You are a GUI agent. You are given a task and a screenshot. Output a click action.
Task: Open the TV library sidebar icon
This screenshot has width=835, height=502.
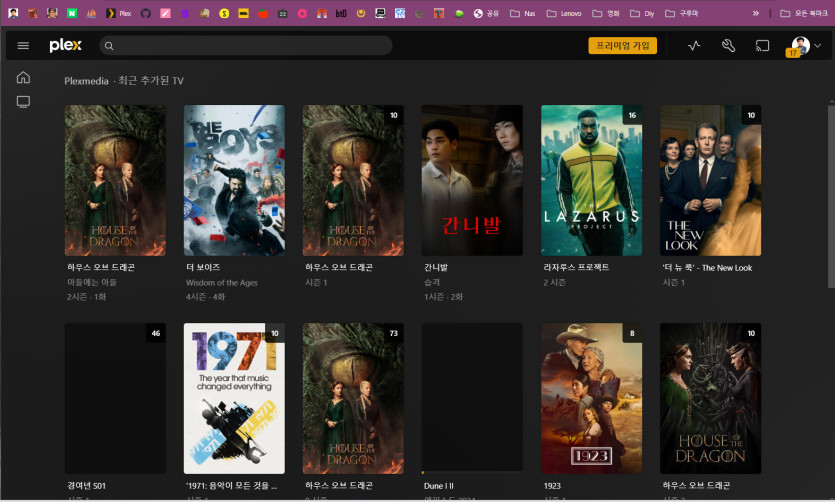pos(23,102)
